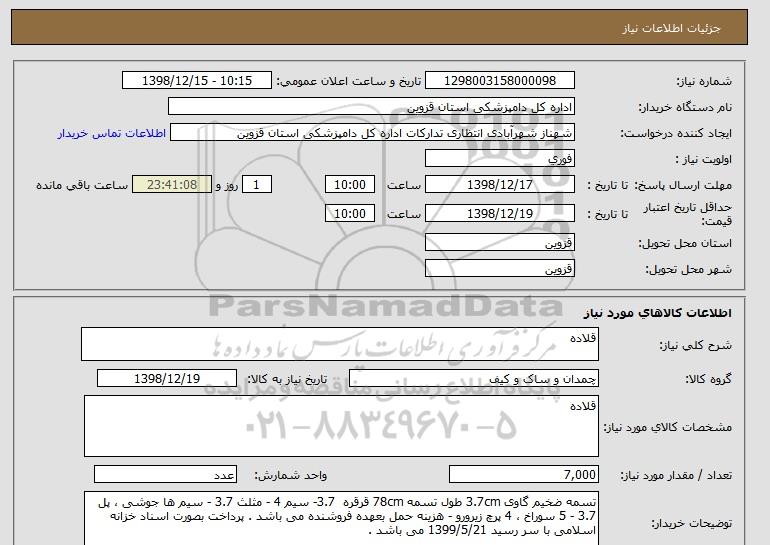The width and height of the screenshot is (770, 545).
Task: Click the تاریخ و ساعت اعلان عمومی label
Action: click(x=349, y=81)
